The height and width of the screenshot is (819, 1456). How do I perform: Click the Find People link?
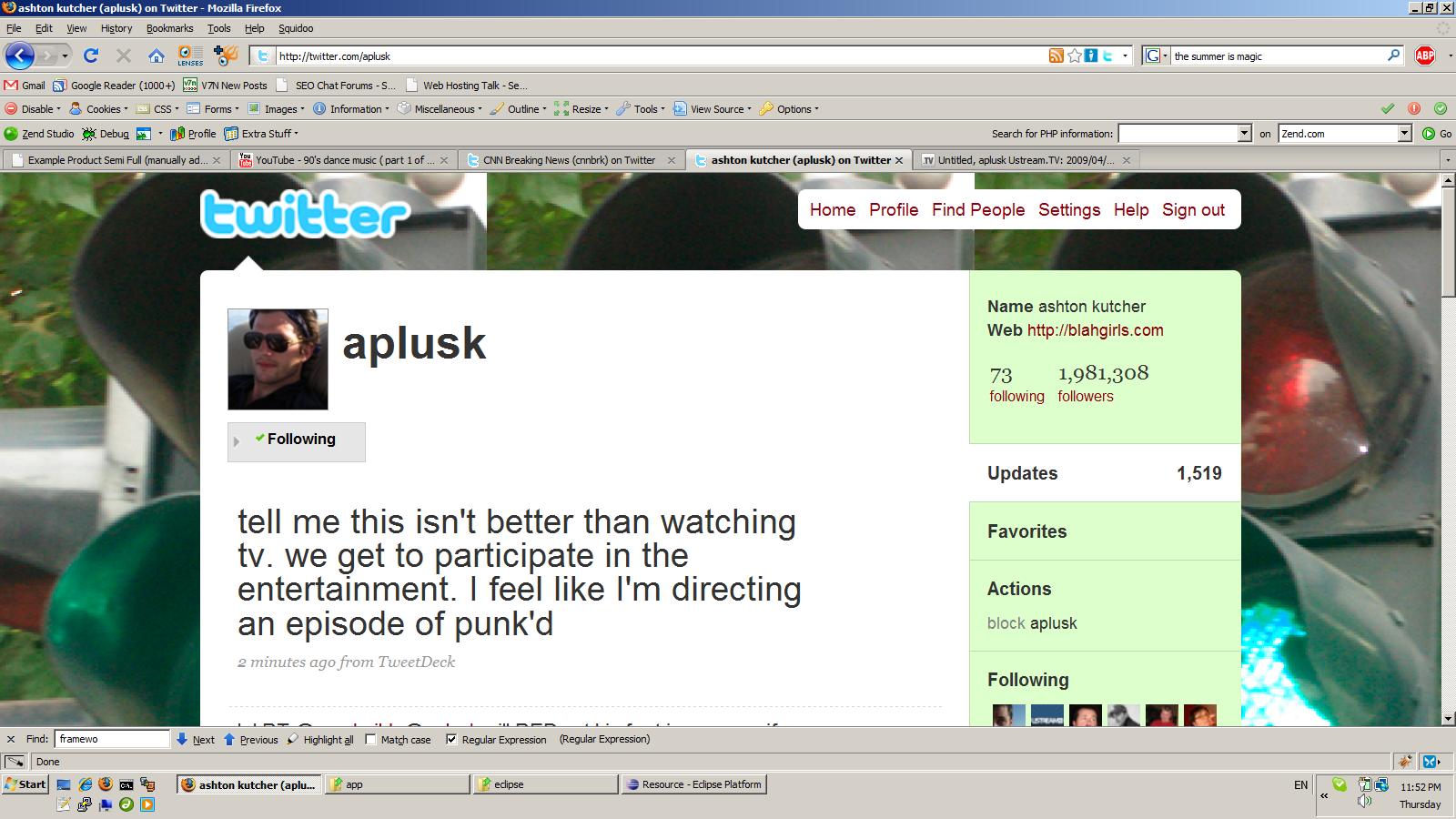978,210
